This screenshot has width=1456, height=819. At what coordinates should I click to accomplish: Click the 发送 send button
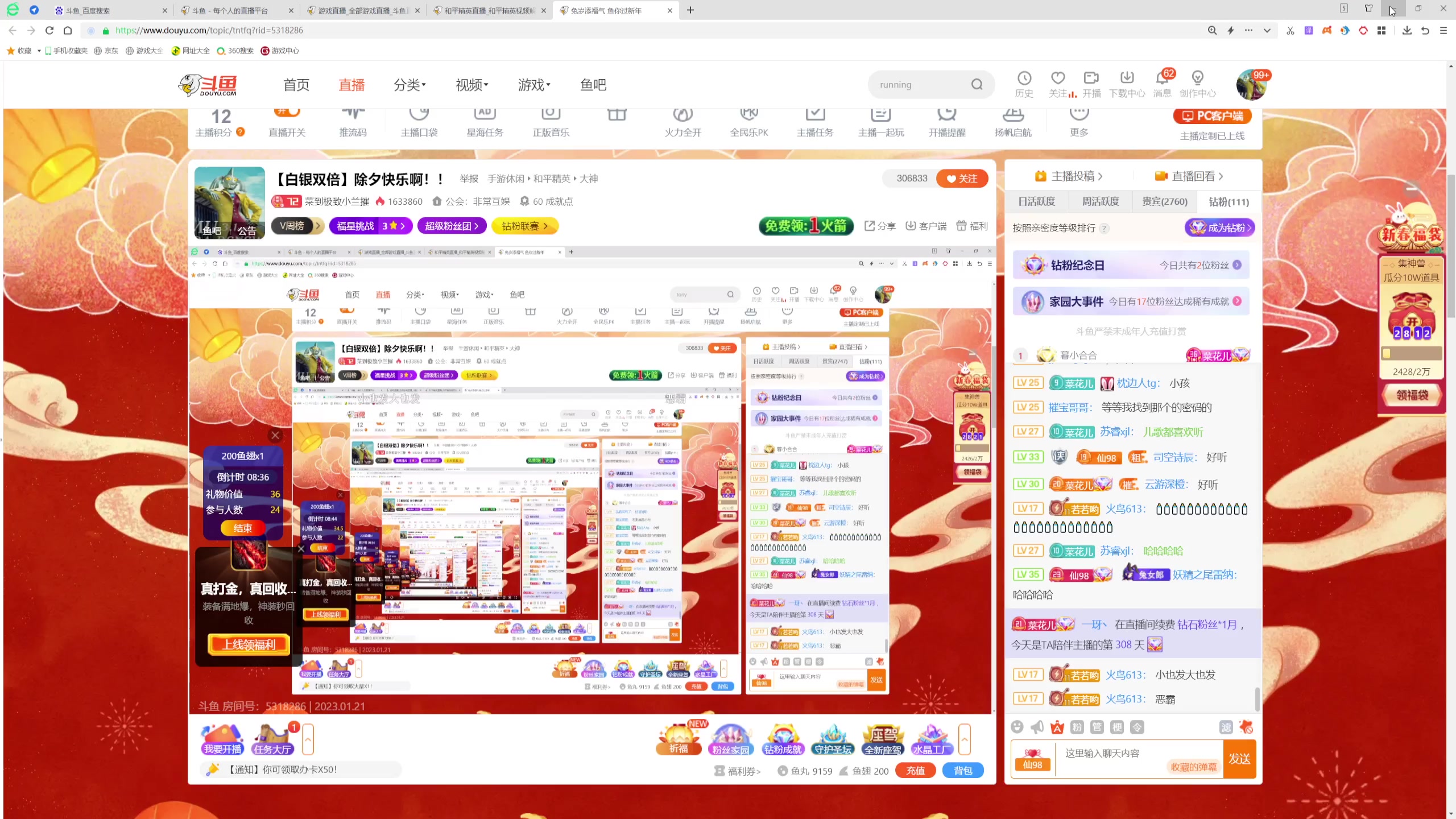(x=1239, y=759)
